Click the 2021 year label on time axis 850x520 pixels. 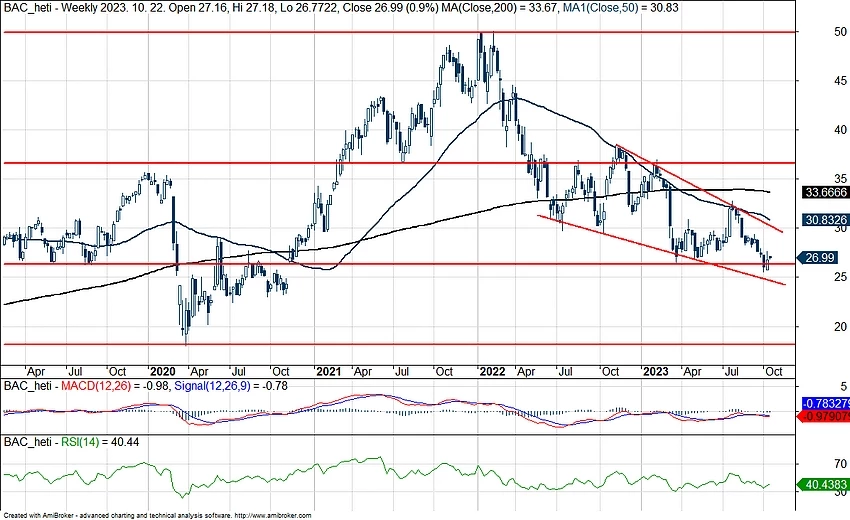click(329, 371)
